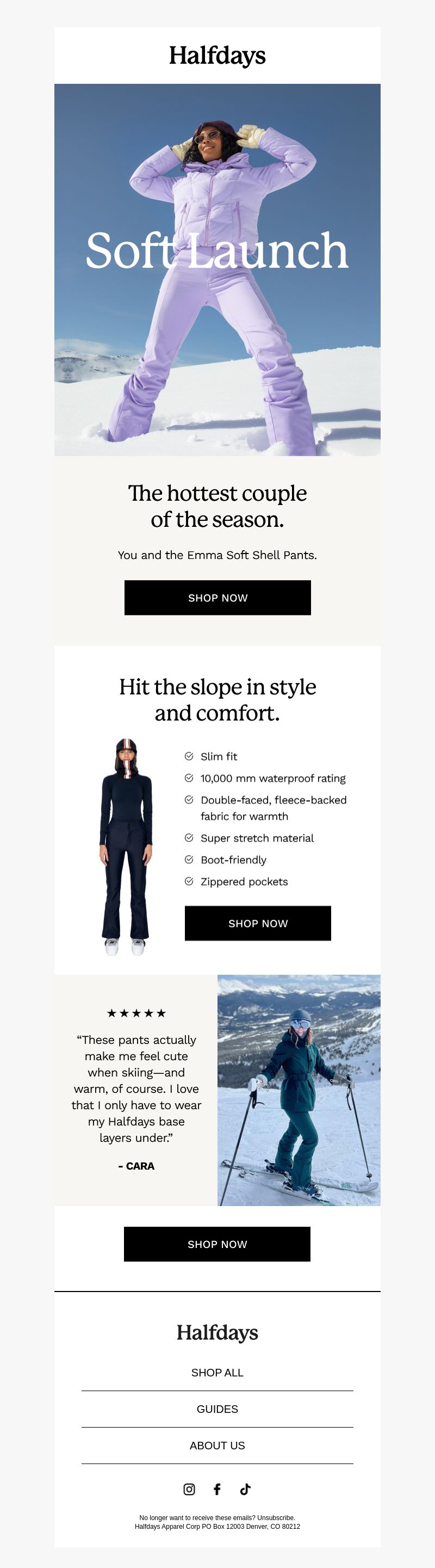Click Shop Now below Cara's review
The width and height of the screenshot is (435, 1568).
click(217, 1244)
